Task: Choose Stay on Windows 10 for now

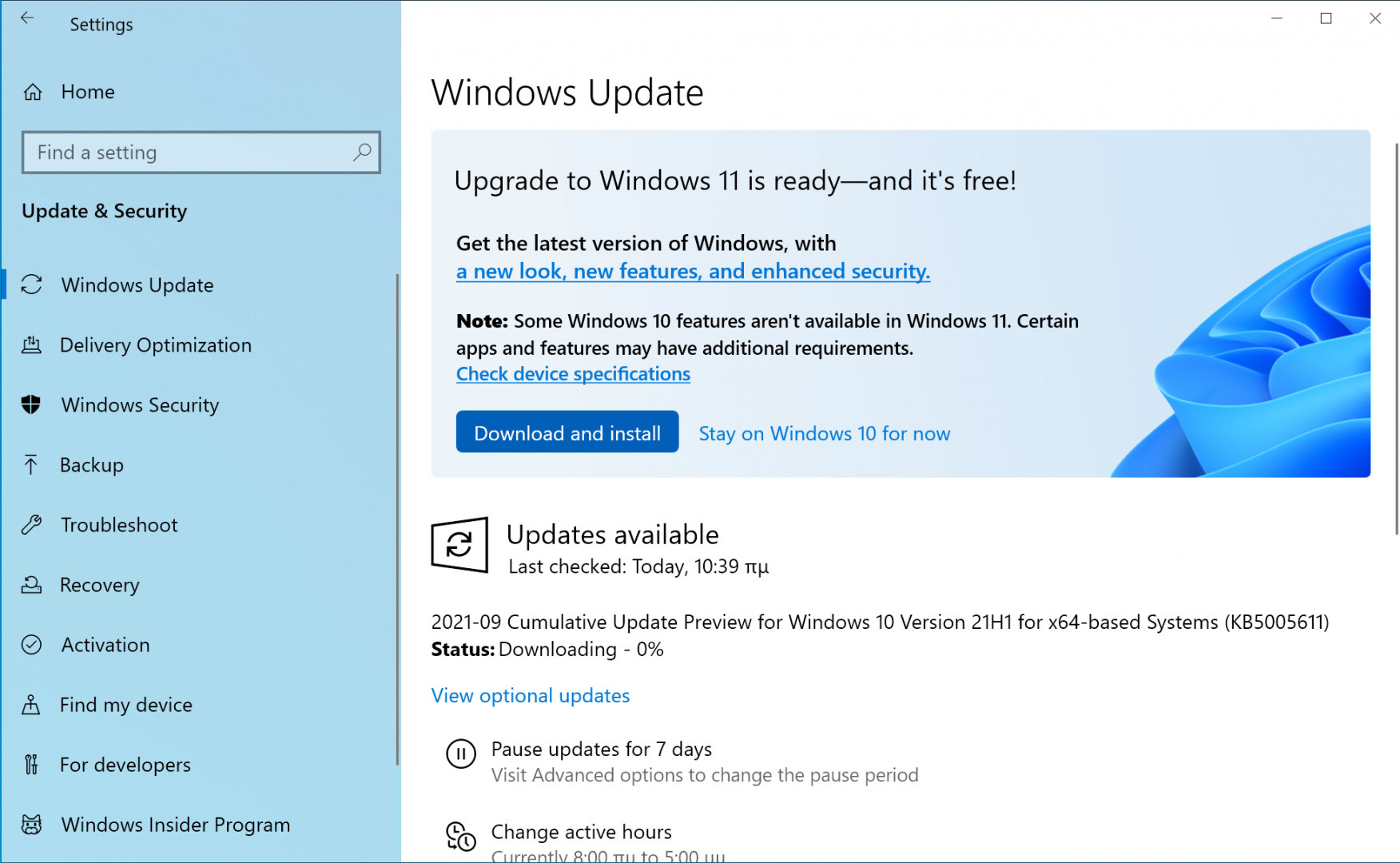Action: [x=825, y=433]
